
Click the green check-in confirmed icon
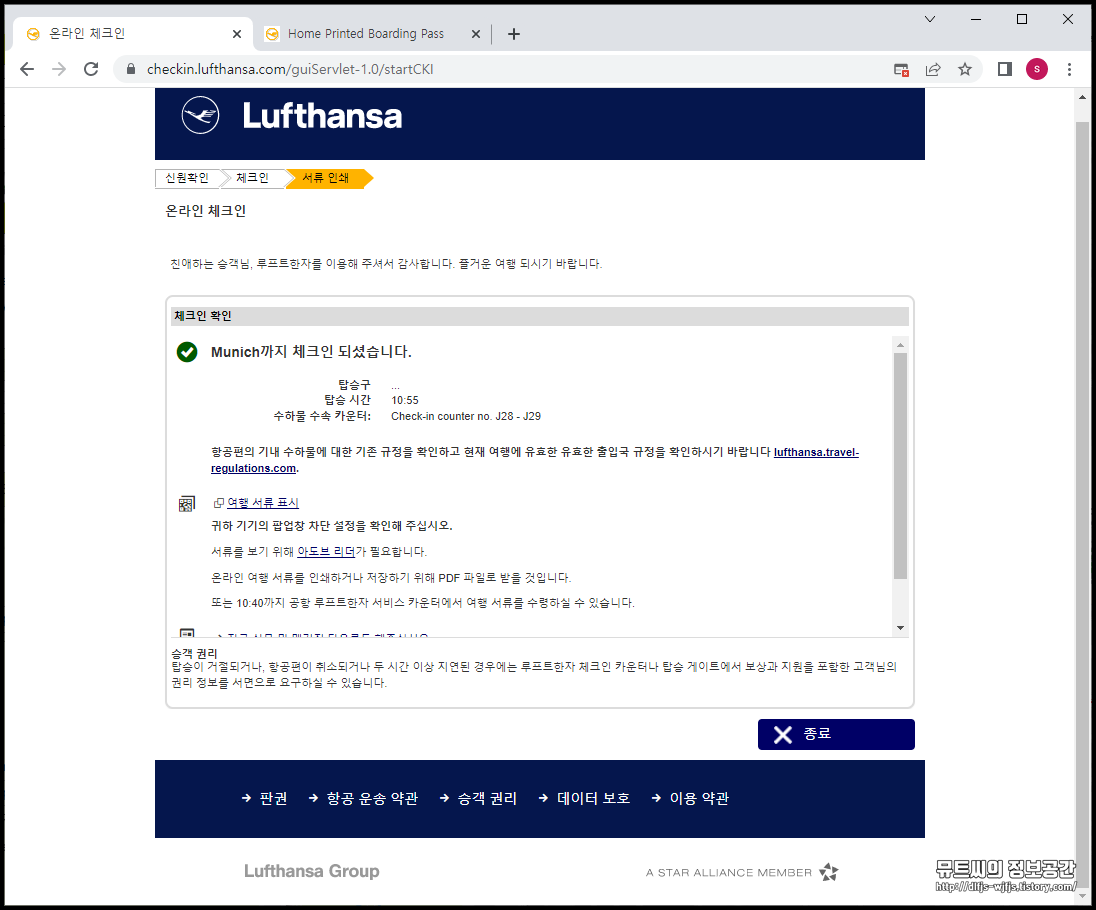click(x=187, y=352)
